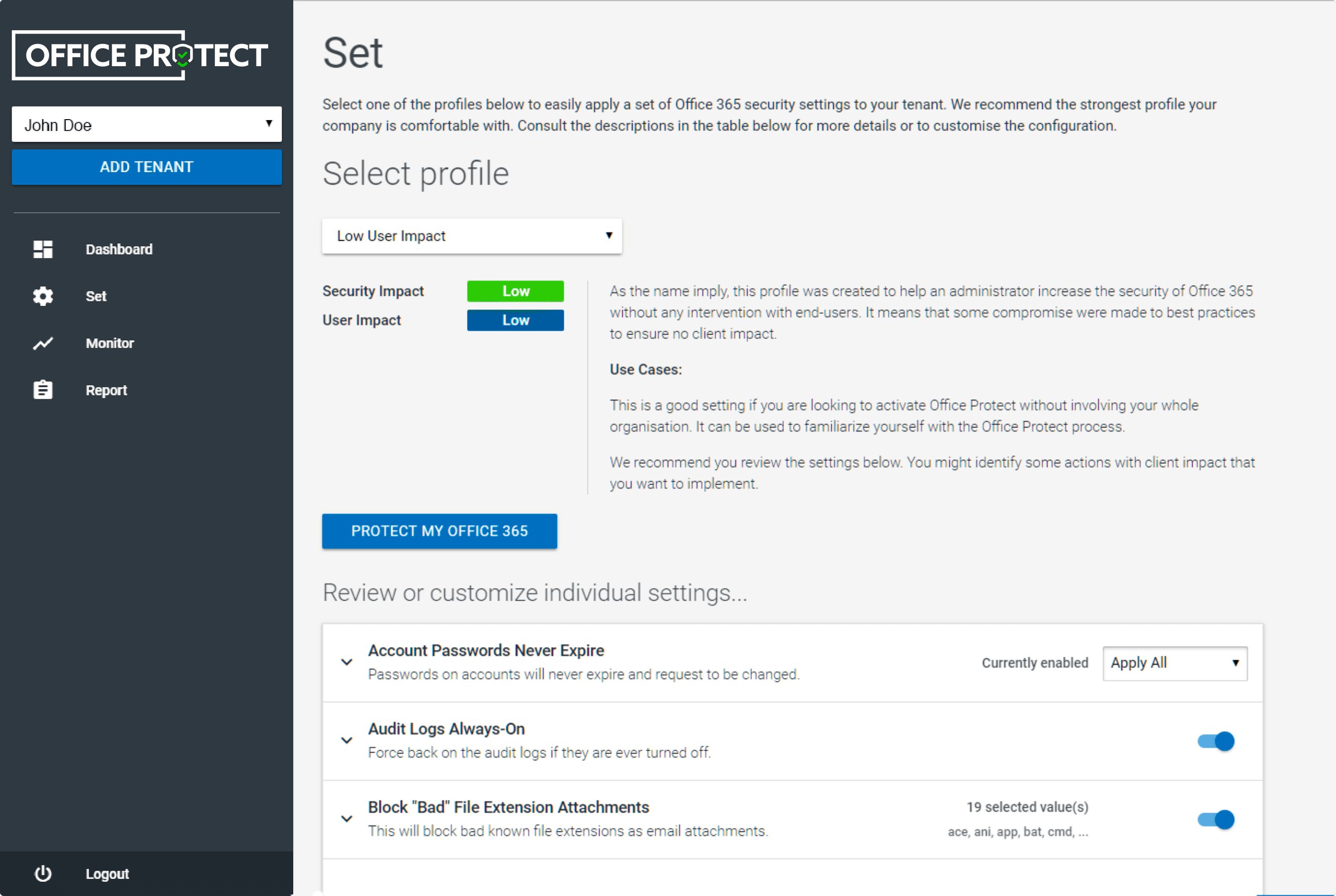
Task: Open the Apply All dropdown
Action: coord(1174,663)
